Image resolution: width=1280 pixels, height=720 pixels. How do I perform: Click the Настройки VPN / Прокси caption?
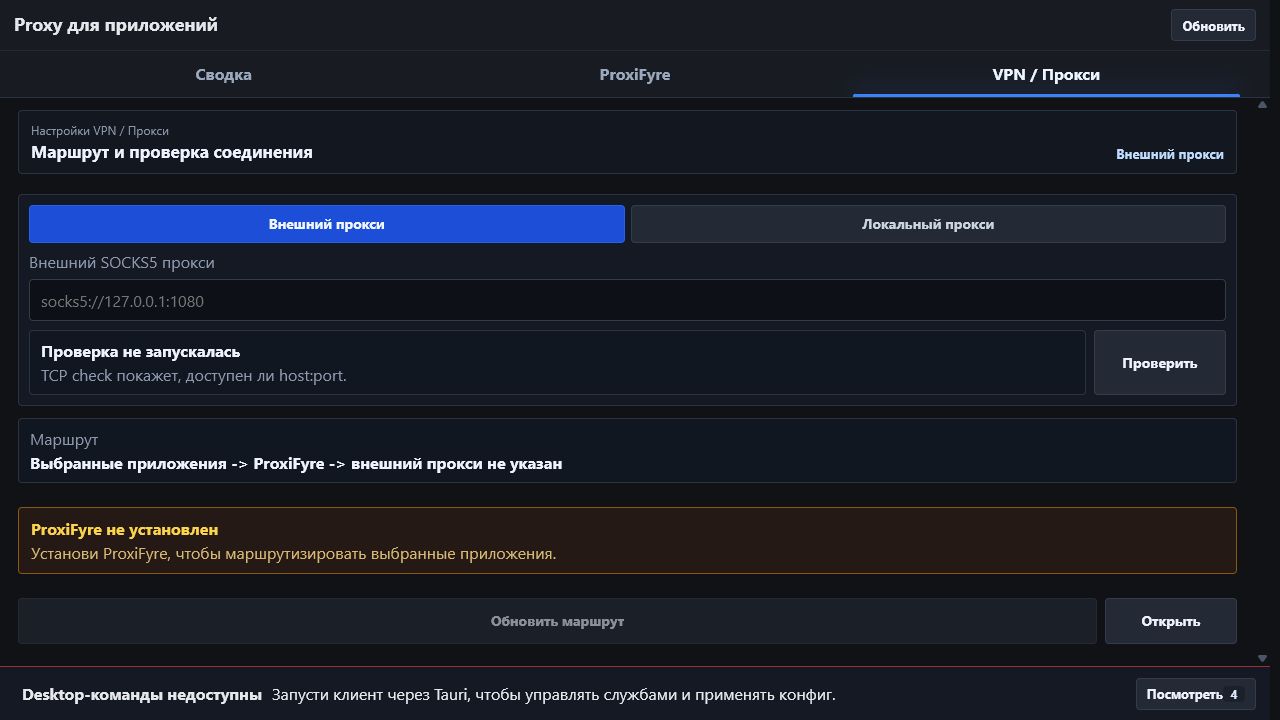(100, 131)
